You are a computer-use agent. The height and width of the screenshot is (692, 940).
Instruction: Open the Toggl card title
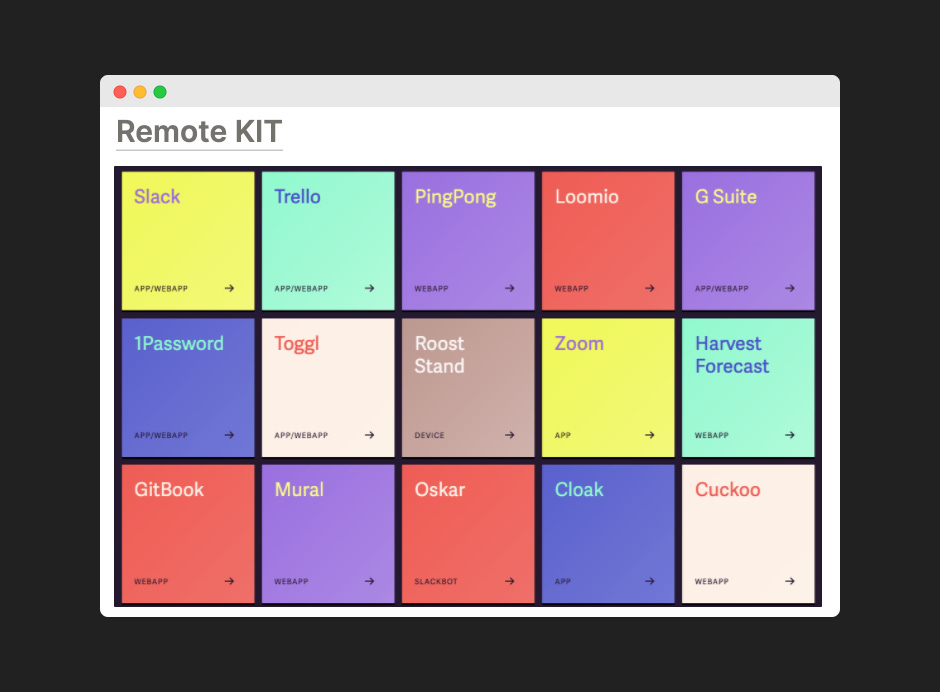(x=297, y=344)
